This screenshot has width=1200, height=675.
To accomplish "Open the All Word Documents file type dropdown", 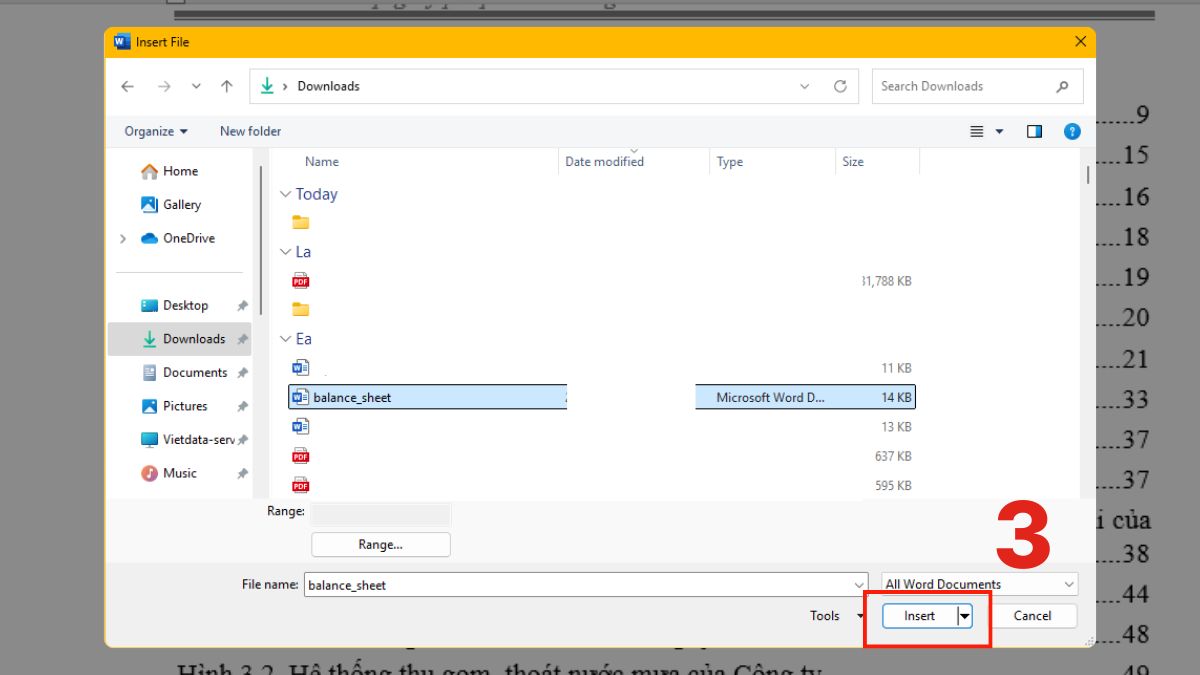I will (x=979, y=584).
